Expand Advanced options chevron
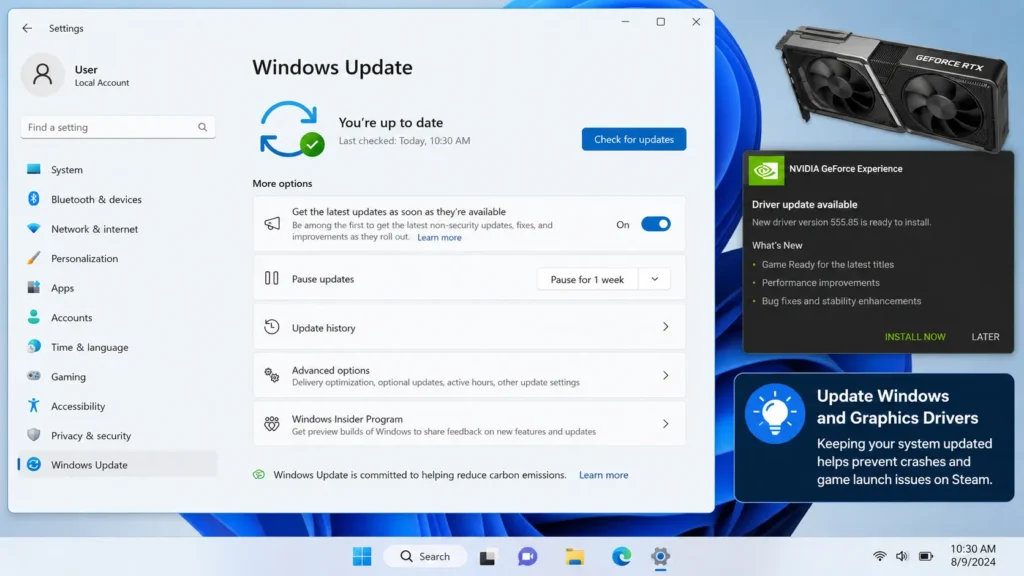 [x=665, y=376]
